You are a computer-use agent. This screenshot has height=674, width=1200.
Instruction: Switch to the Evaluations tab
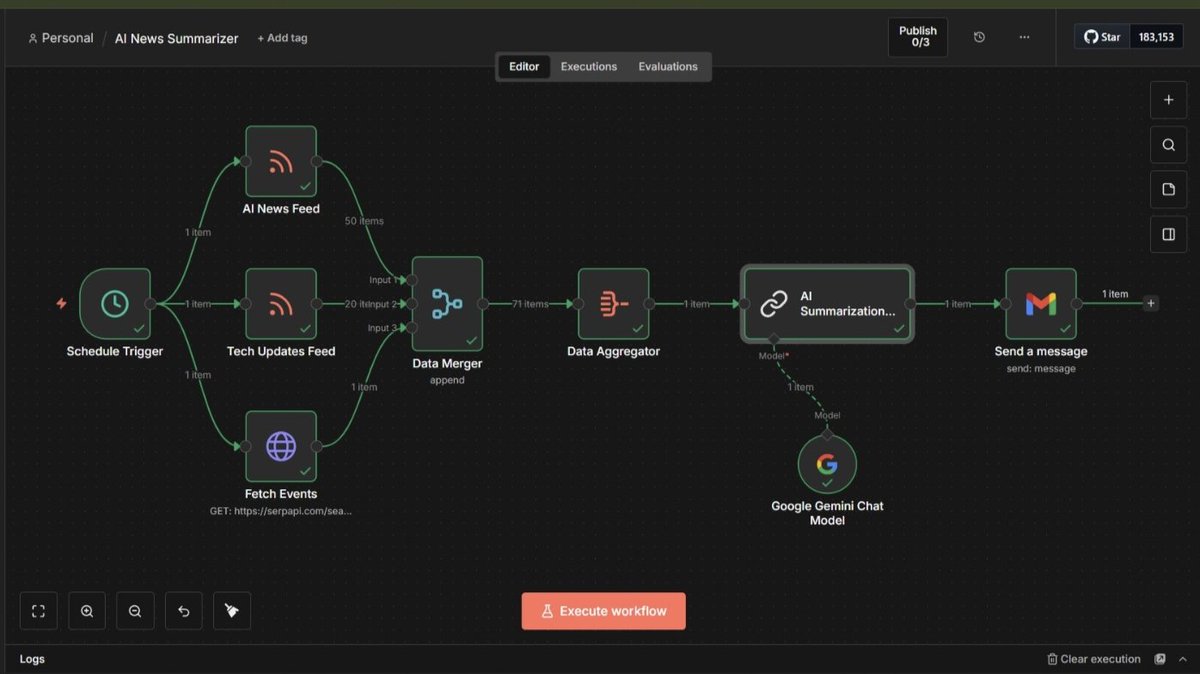point(668,67)
